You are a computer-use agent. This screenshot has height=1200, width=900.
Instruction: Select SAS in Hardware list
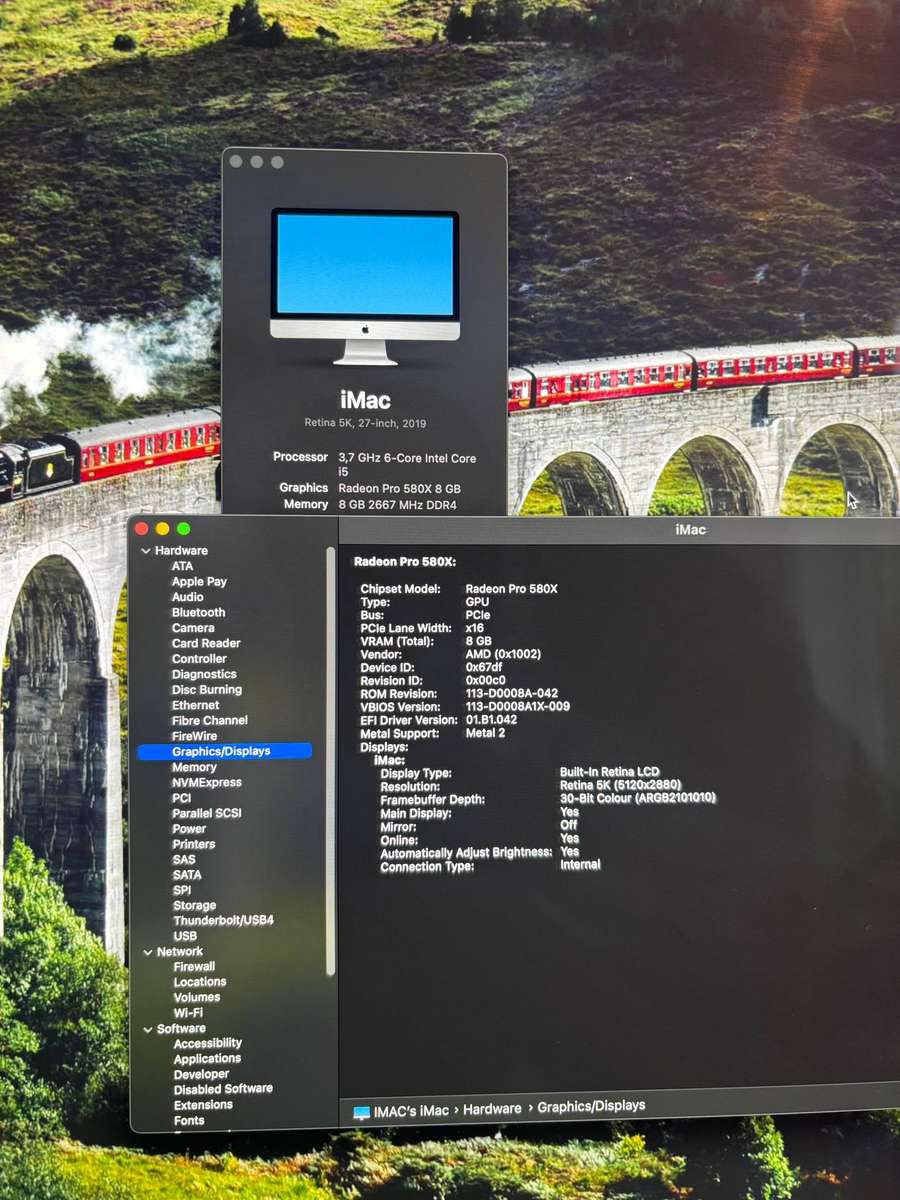184,860
